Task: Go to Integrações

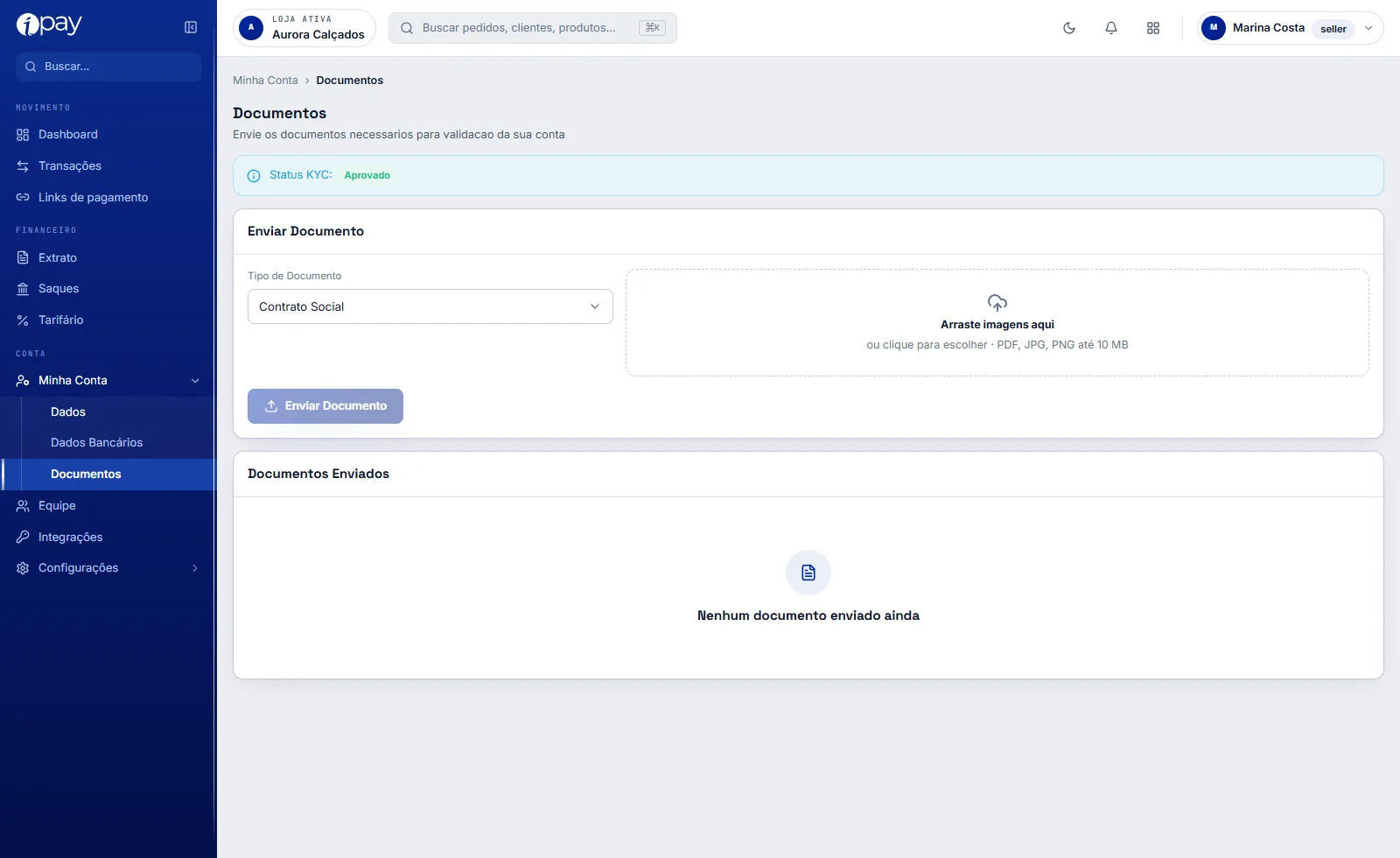Action: [108, 538]
